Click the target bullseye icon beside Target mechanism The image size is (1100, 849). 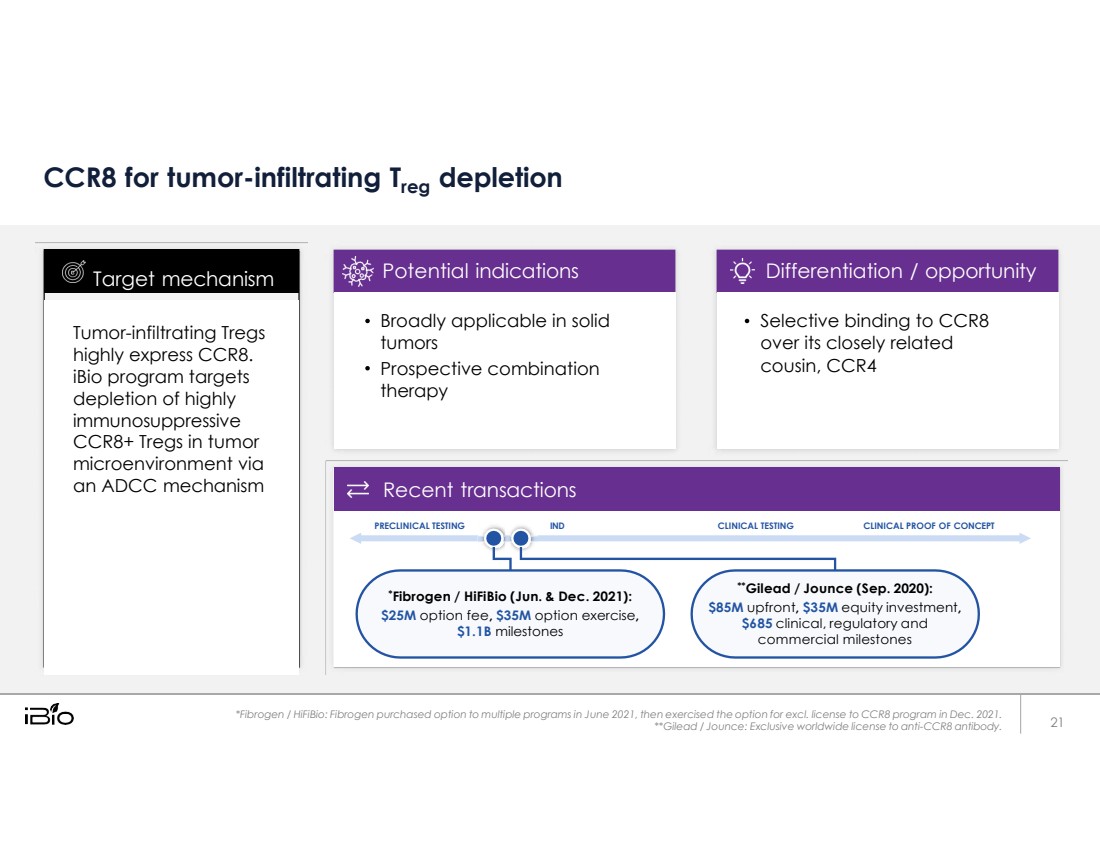(72, 273)
